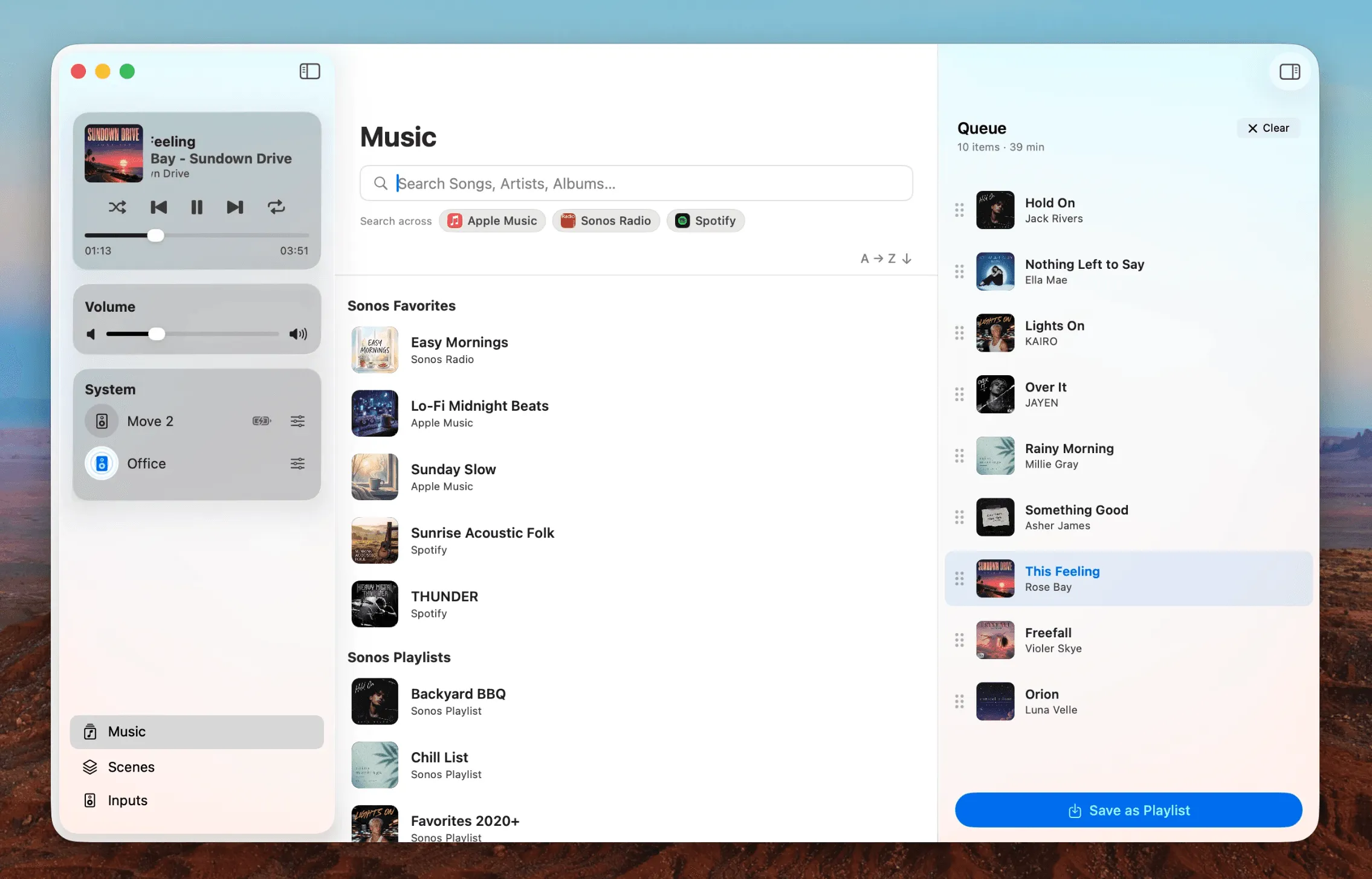
Task: Click reorder handle for Over It
Action: point(959,394)
